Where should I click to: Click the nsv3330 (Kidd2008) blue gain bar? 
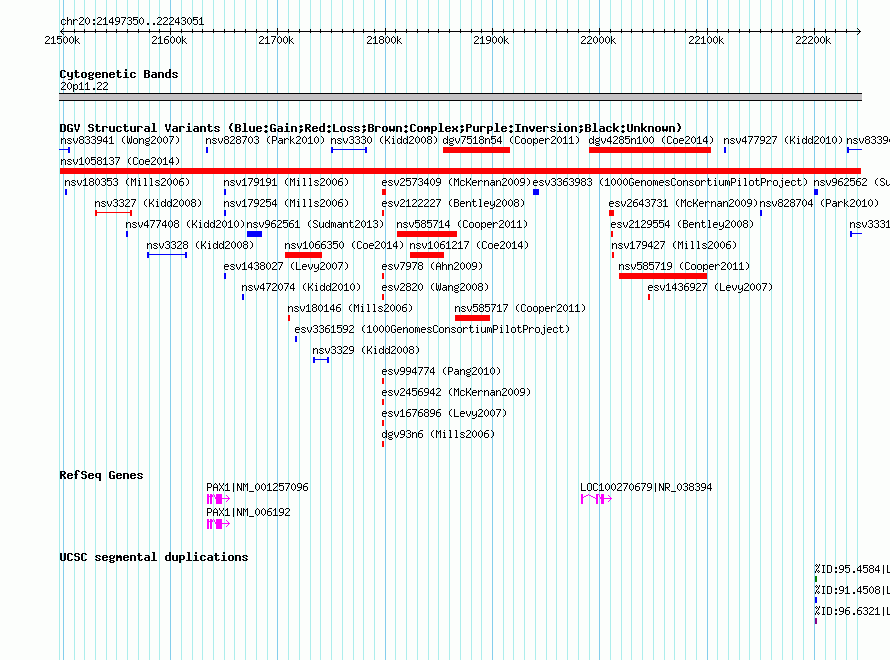coord(349,150)
